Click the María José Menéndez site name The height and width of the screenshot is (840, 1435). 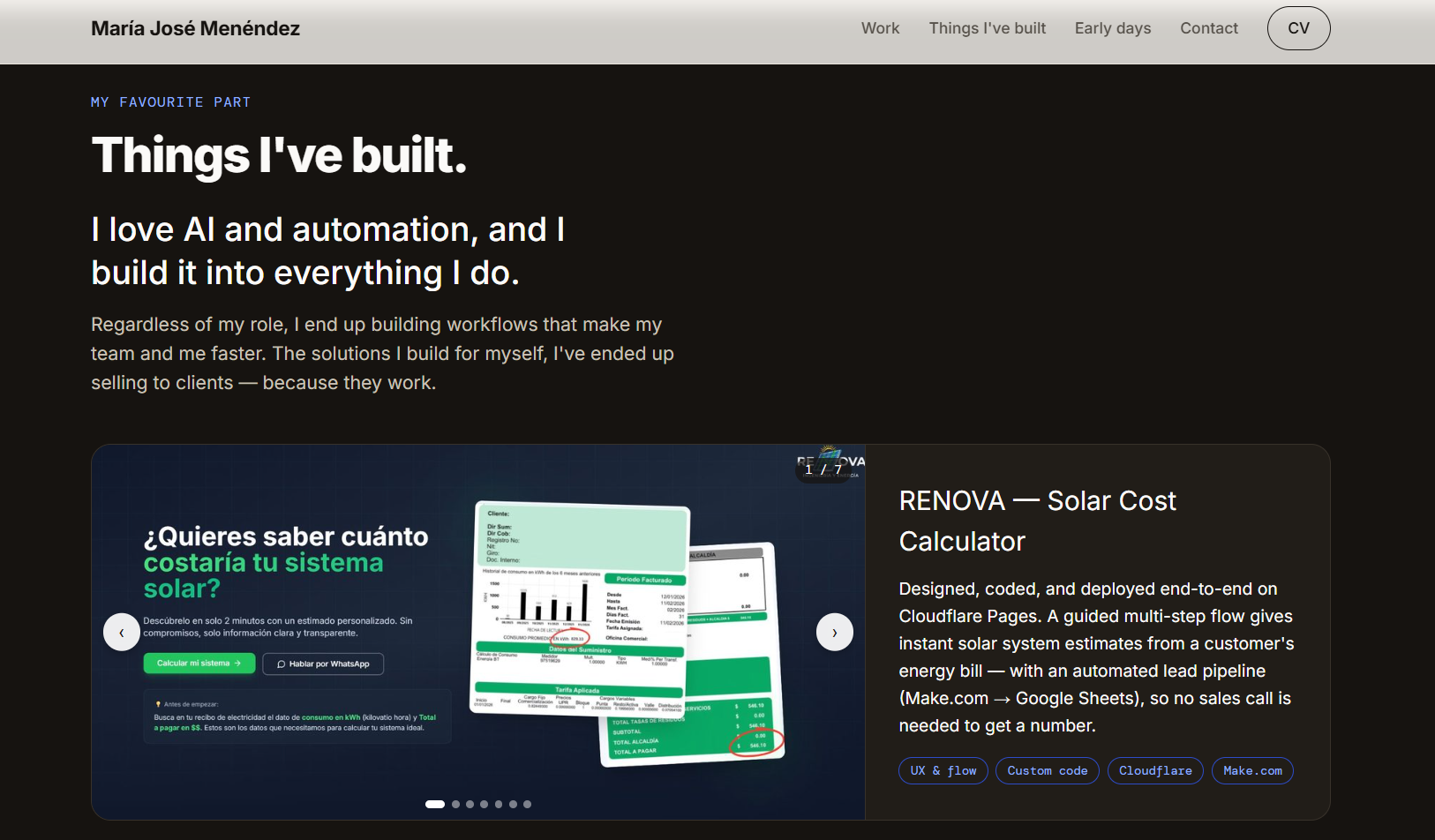[x=196, y=28]
